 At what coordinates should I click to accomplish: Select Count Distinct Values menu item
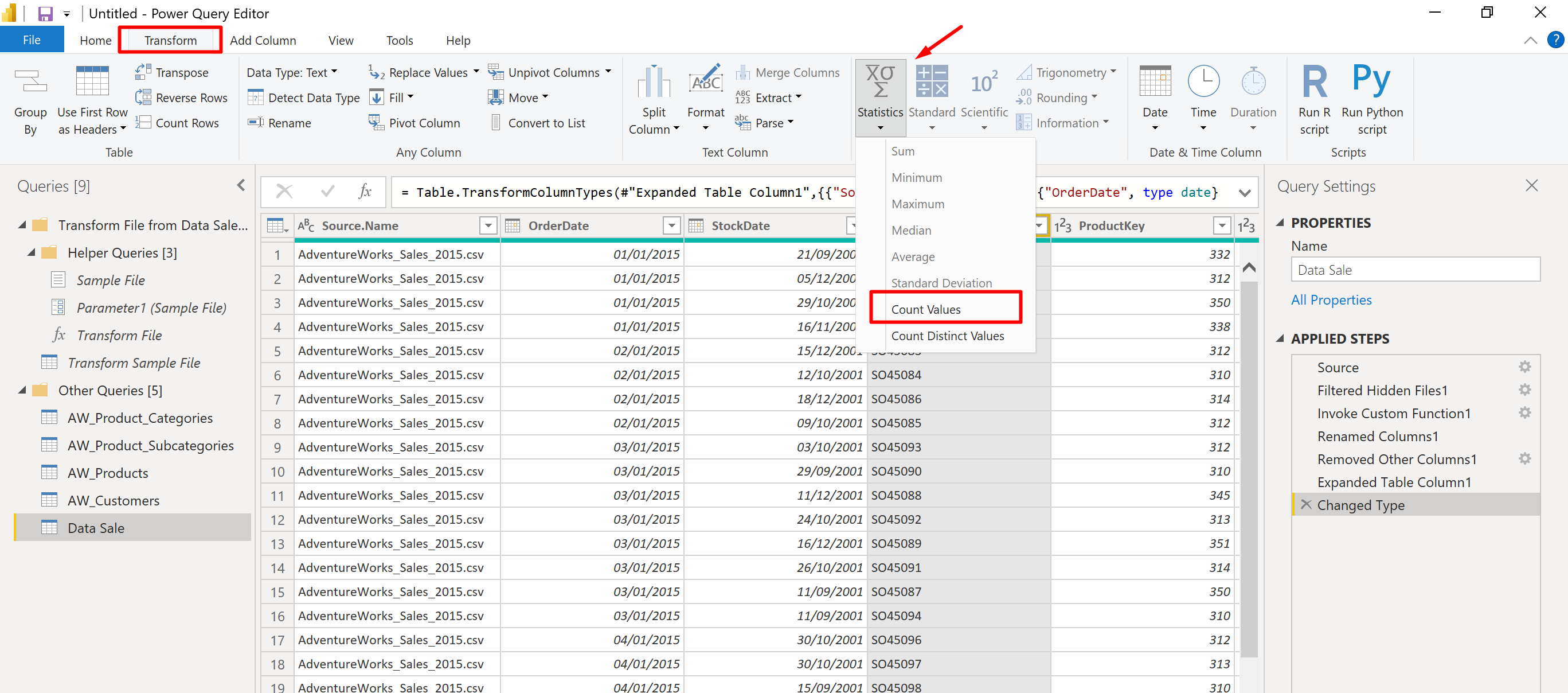click(947, 336)
